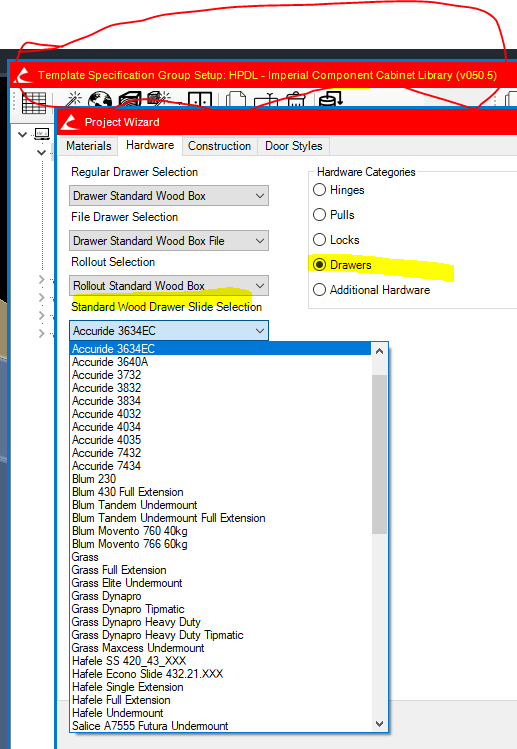Pick Blum Movento 766 60kg
Screen dimensions: 517x749
pos(220,544)
